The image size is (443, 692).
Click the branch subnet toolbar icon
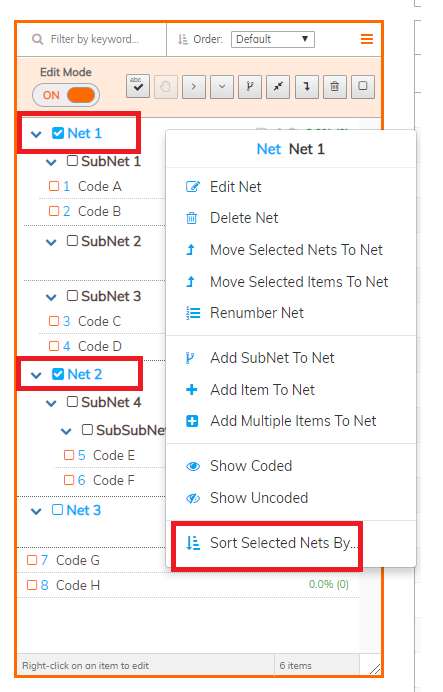click(x=250, y=86)
